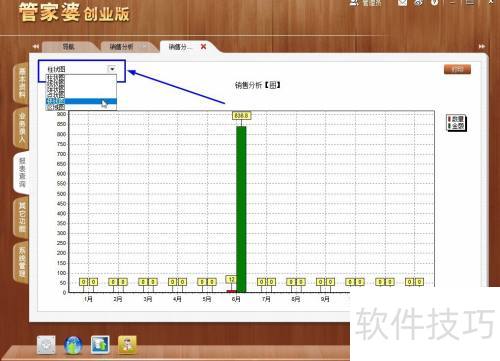This screenshot has height=361, width=500.
Task: Click the user account icon in header
Action: (x=354, y=3)
